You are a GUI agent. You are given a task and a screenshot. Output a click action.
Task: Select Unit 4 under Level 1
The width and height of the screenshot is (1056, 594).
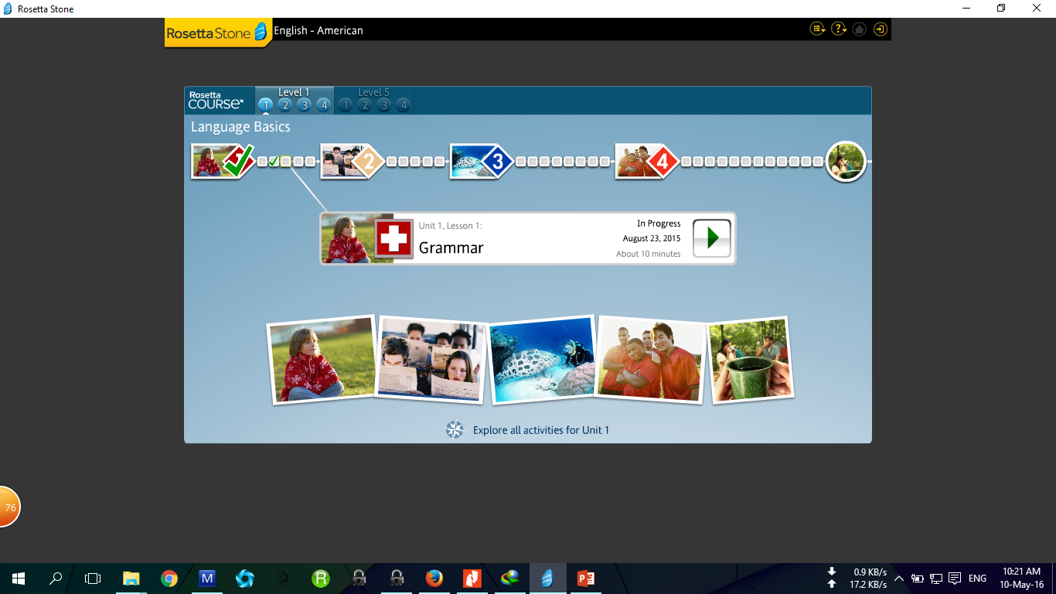point(324,105)
